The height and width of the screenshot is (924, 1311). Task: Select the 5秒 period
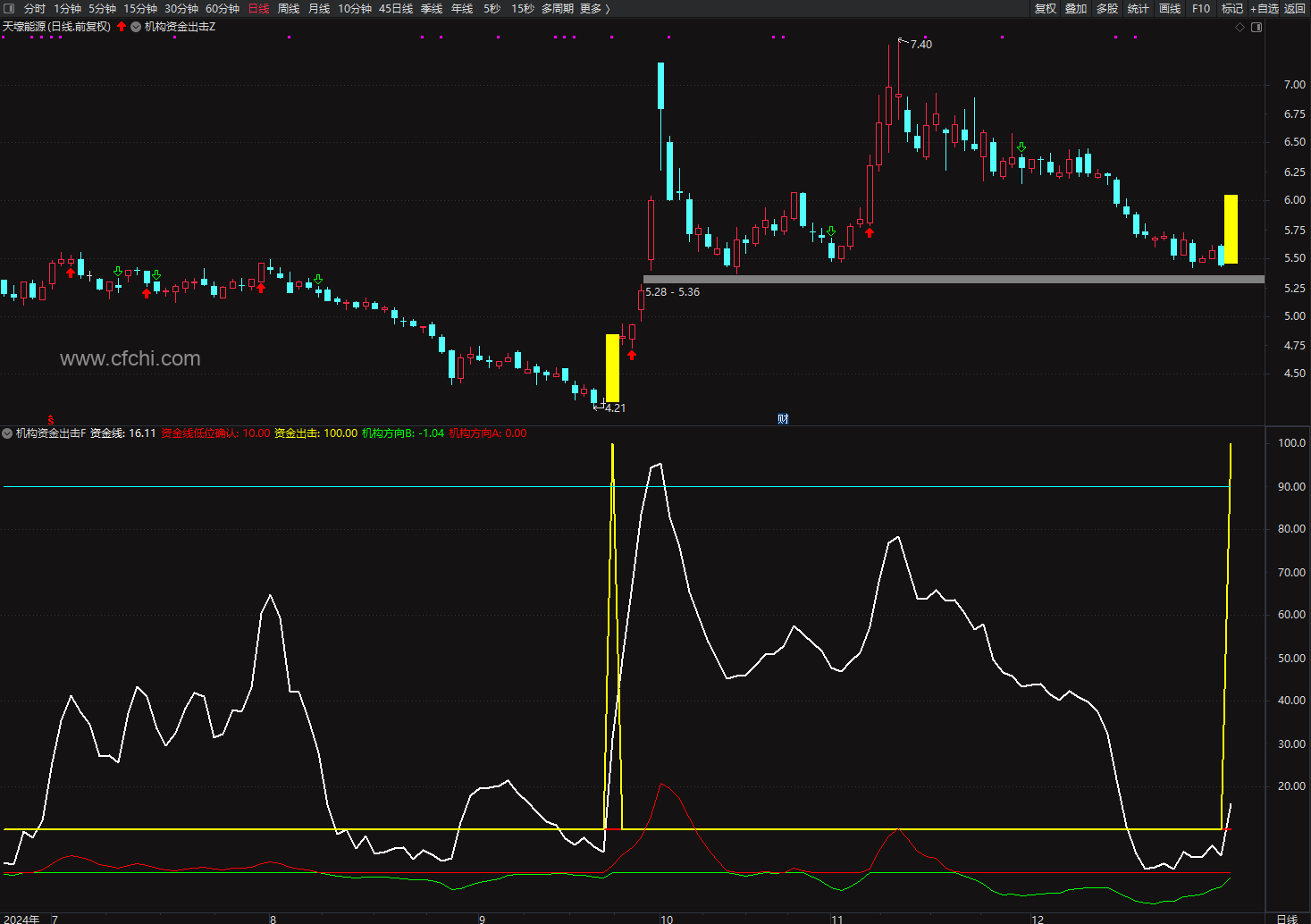[x=492, y=8]
